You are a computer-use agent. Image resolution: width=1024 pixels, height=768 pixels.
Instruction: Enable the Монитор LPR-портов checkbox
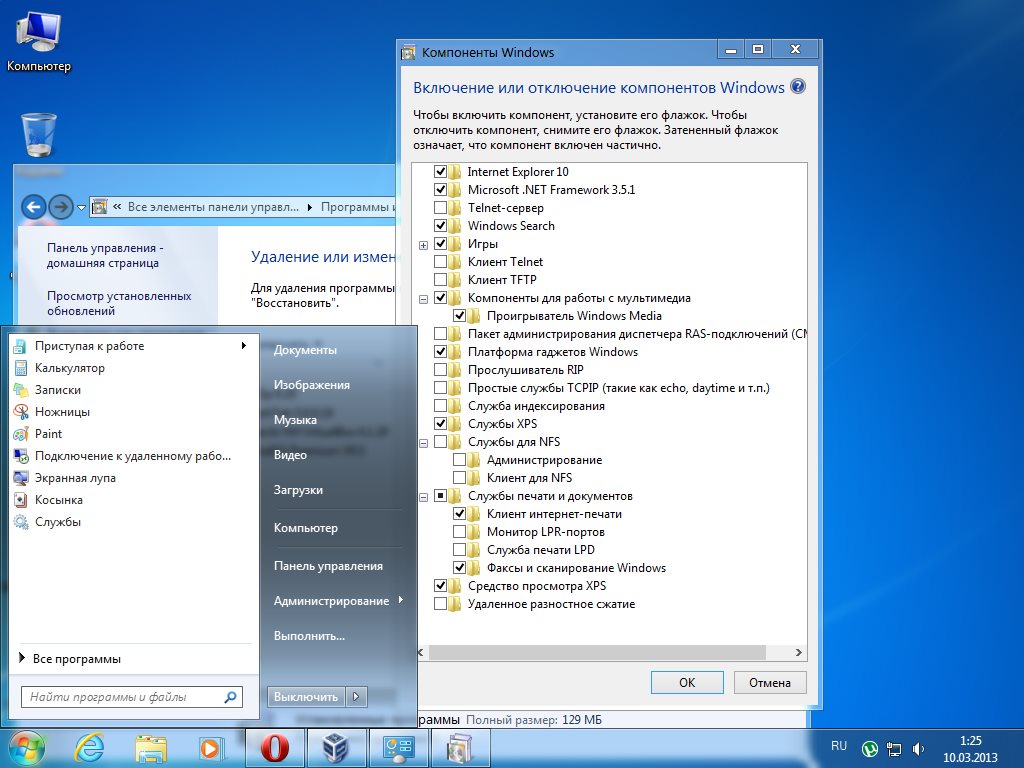pyautogui.click(x=459, y=532)
